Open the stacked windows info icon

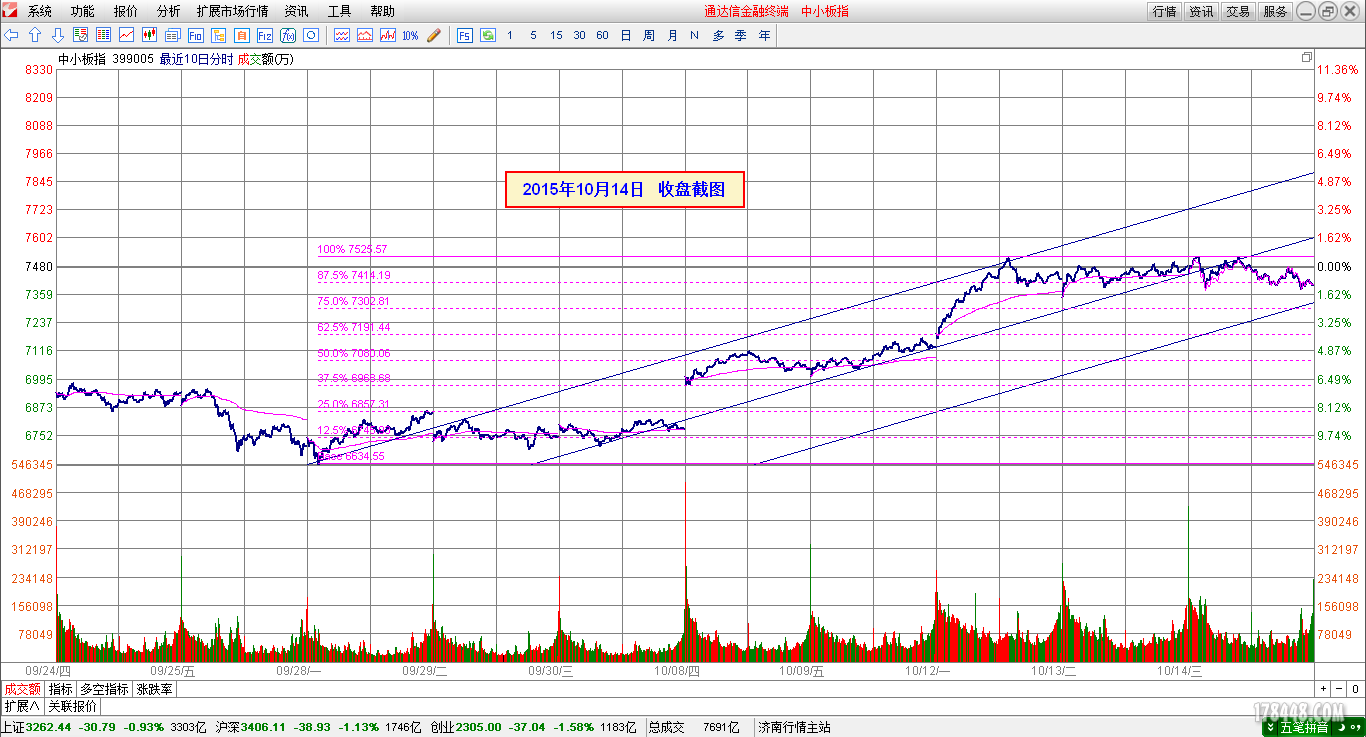click(172, 35)
